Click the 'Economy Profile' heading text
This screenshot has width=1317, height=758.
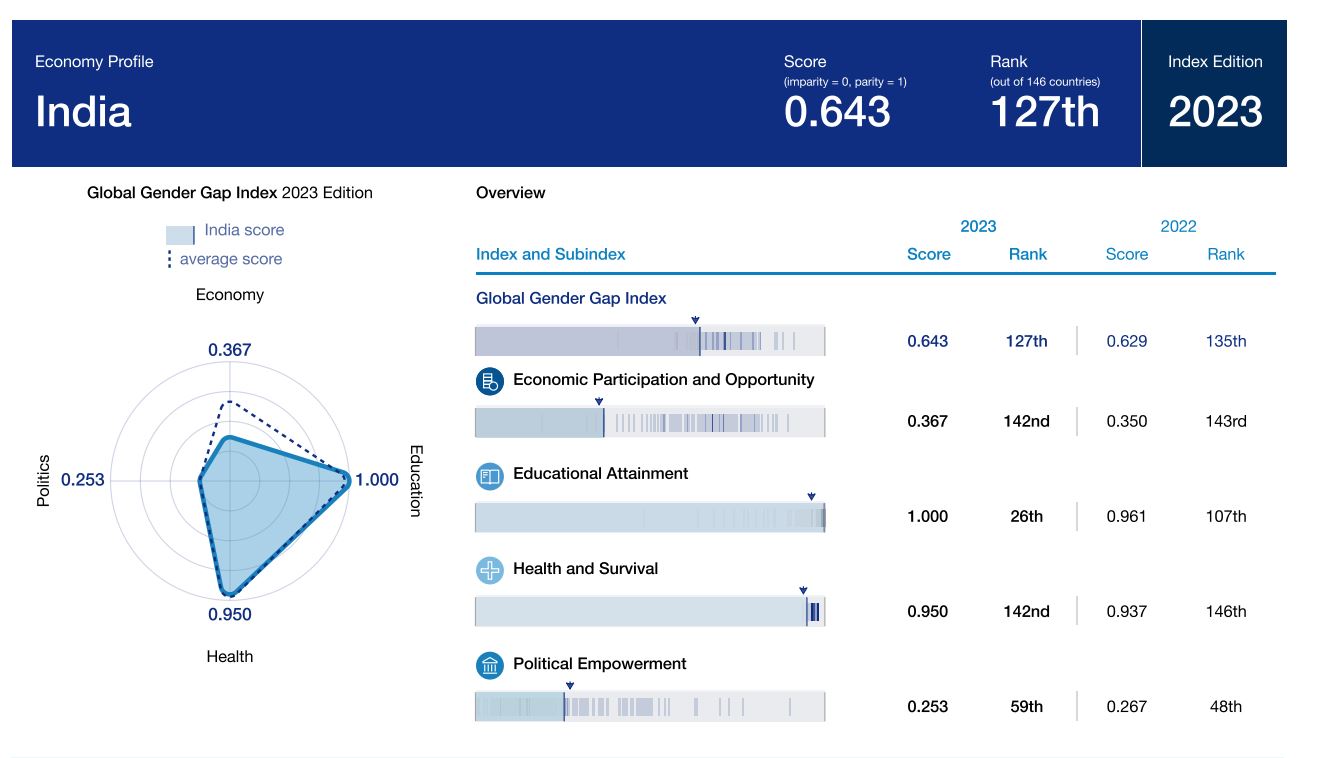click(94, 62)
